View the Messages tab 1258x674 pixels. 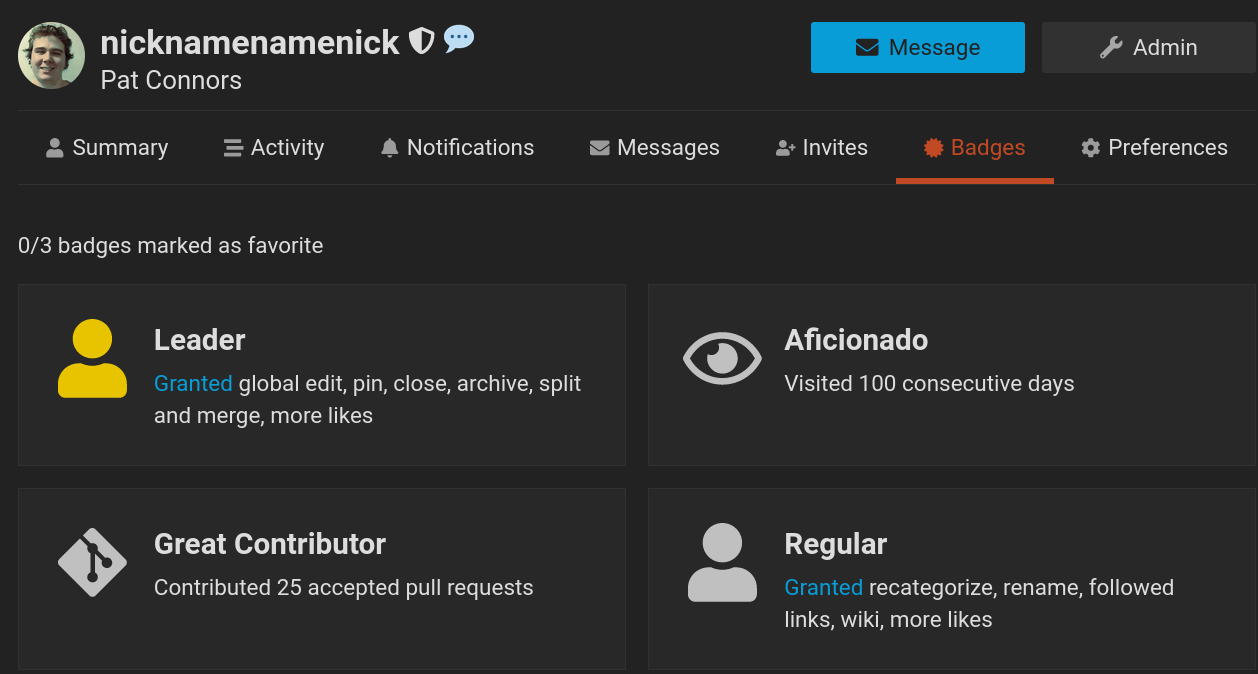(655, 148)
